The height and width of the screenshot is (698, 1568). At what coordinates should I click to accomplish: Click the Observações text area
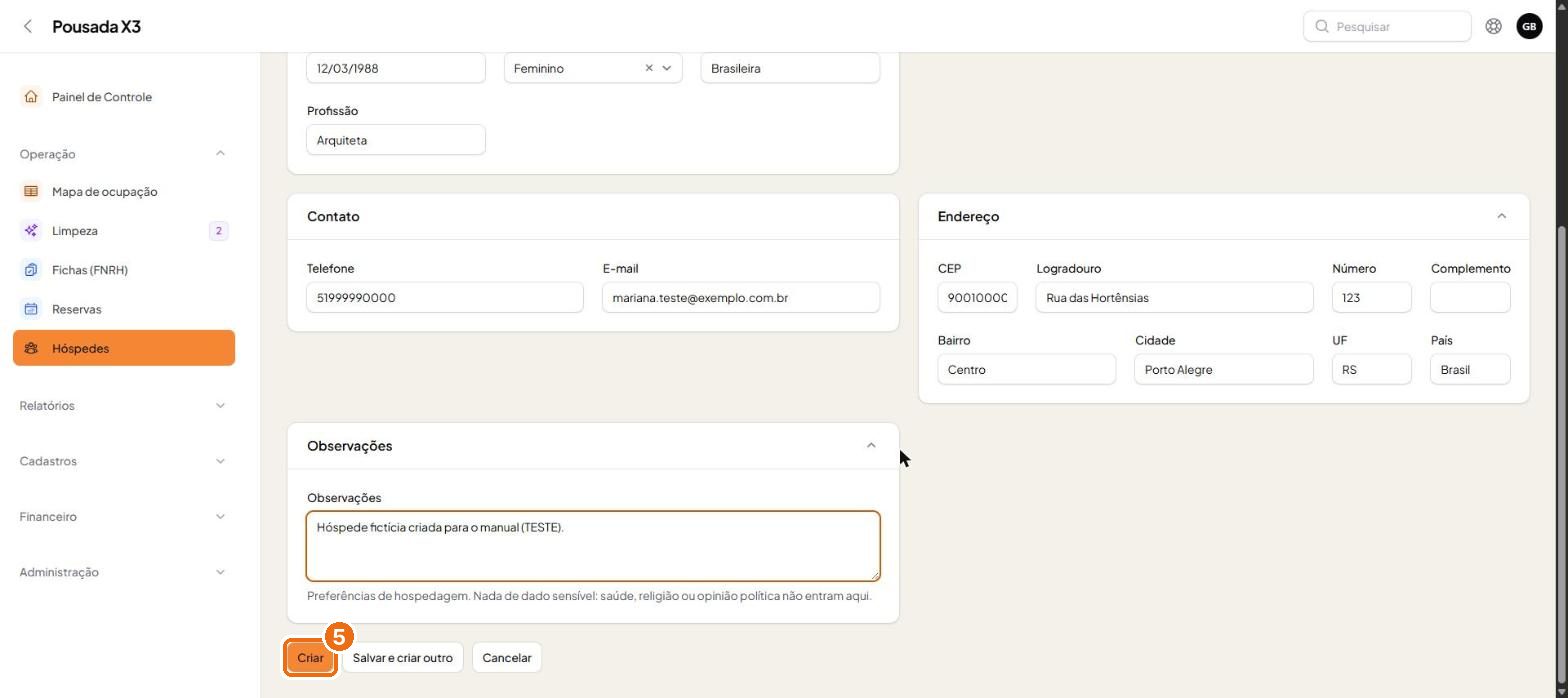click(593, 546)
